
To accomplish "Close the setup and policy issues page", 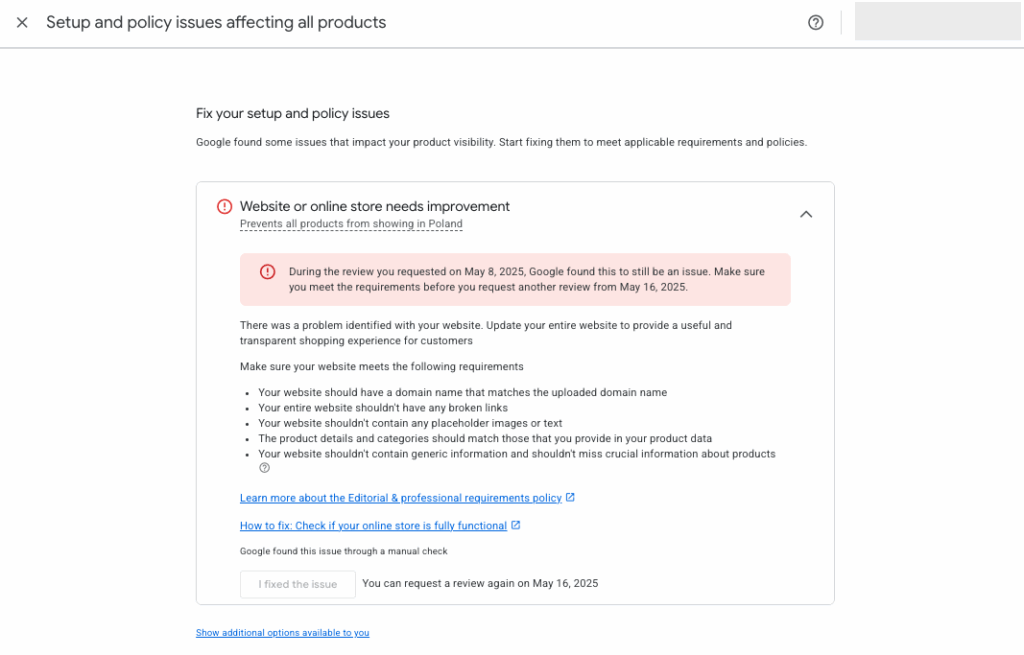I will click(22, 22).
